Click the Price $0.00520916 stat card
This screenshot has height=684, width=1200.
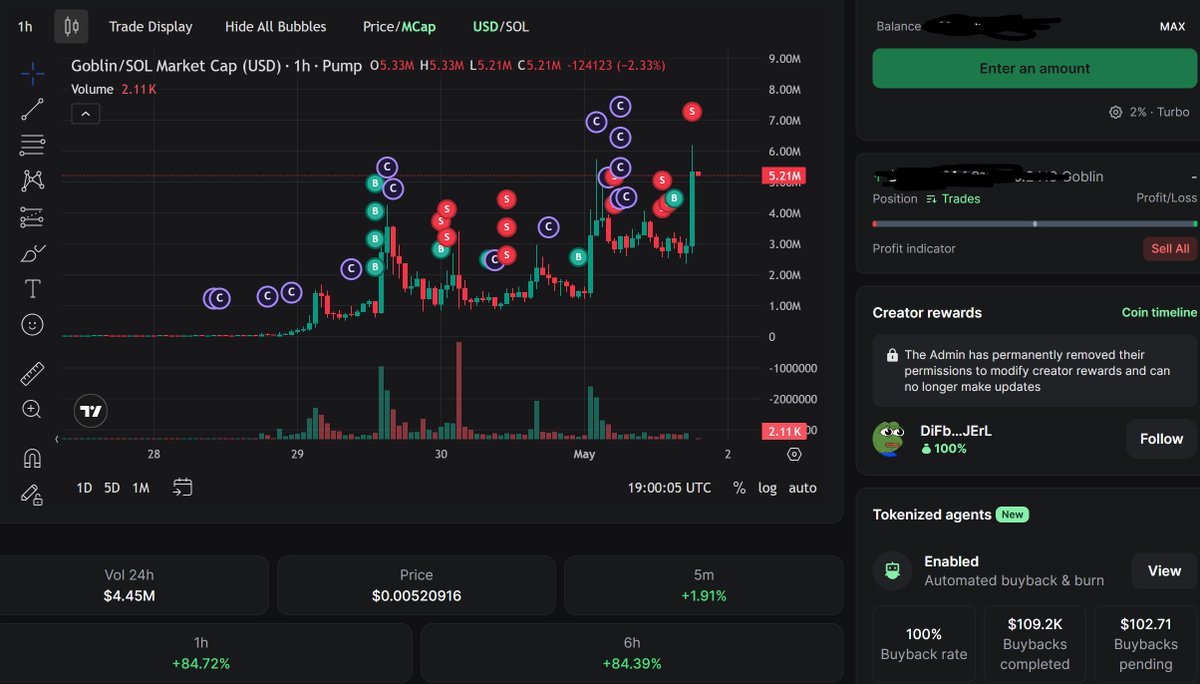[416, 586]
